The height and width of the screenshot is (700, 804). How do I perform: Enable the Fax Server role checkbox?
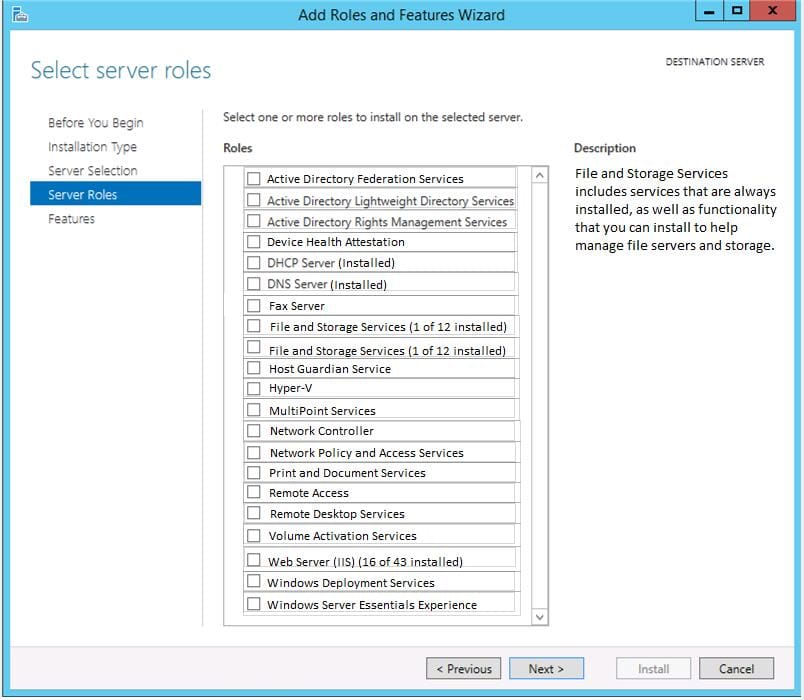click(x=253, y=306)
